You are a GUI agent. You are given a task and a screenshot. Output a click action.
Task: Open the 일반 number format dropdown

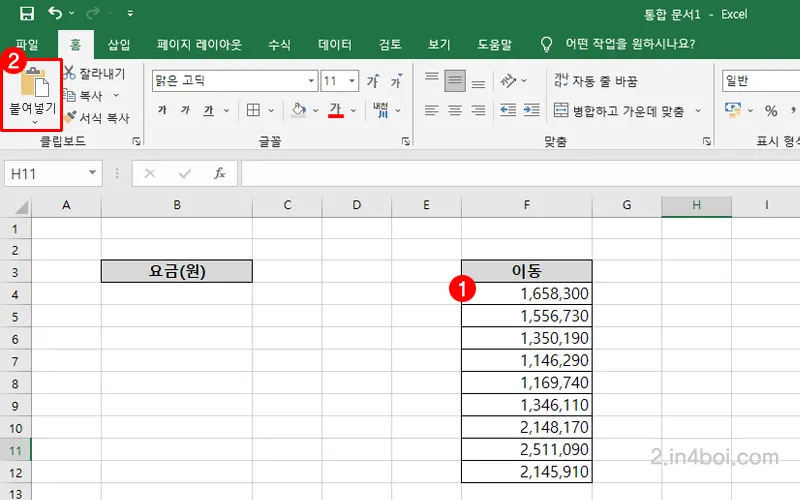(x=761, y=81)
